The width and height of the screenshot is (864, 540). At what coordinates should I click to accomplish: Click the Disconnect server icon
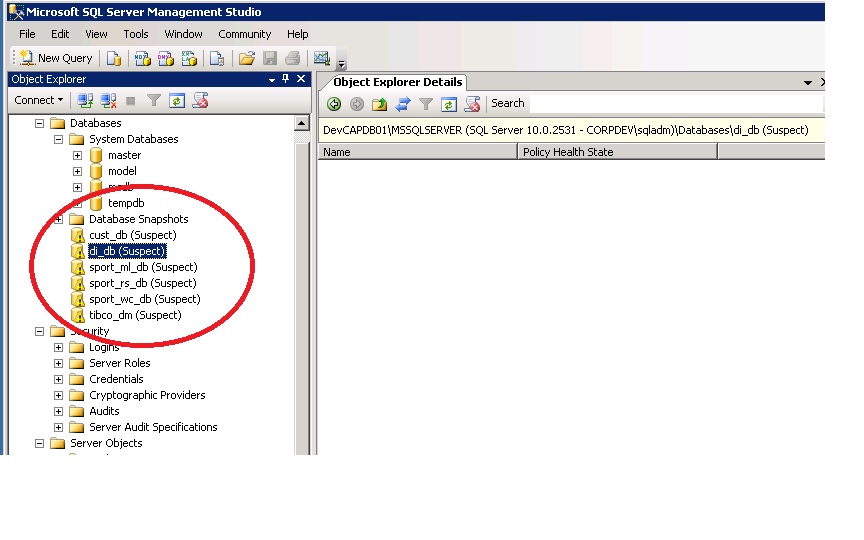(x=108, y=101)
